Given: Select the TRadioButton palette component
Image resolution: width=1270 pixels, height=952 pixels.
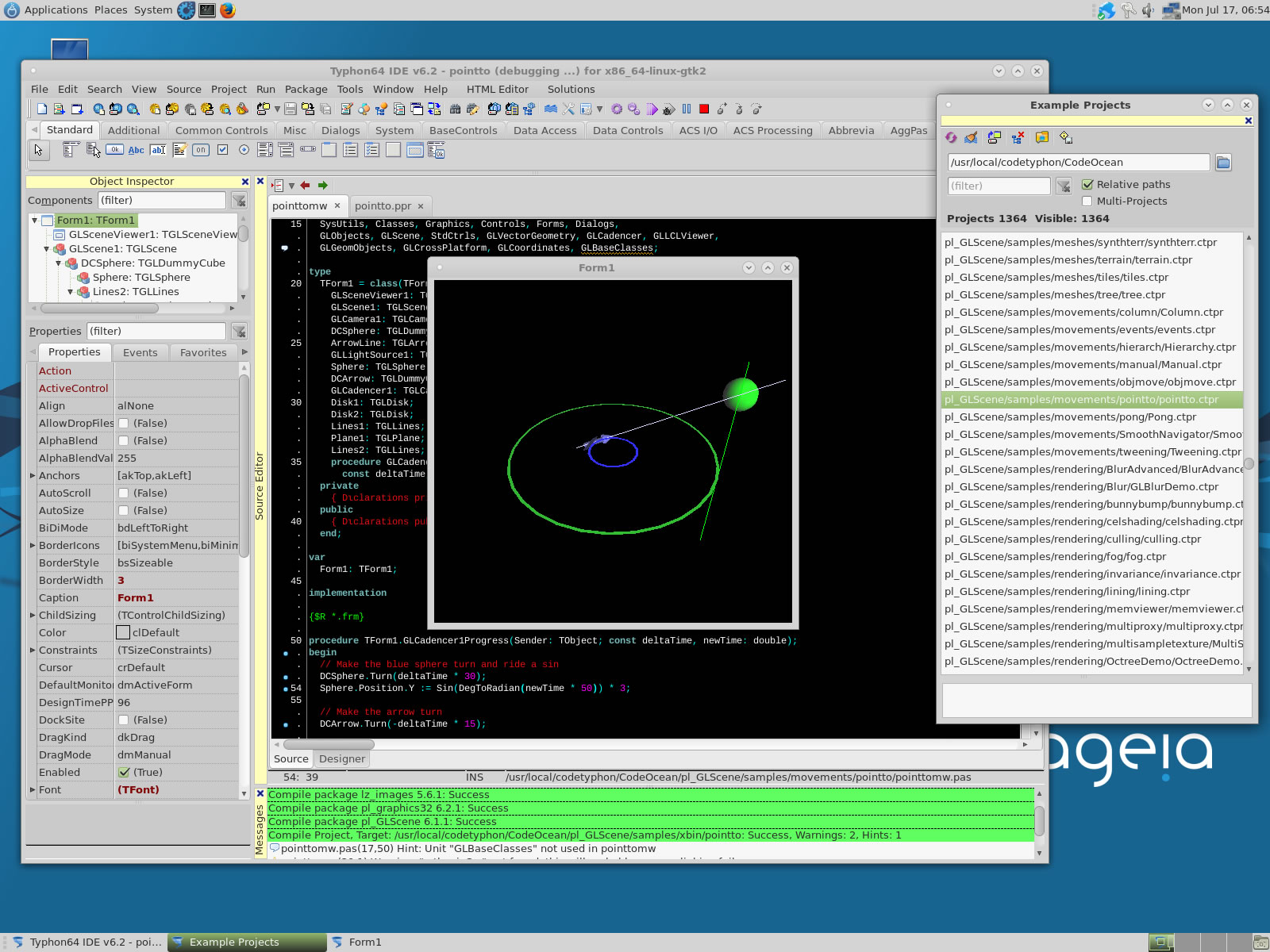Looking at the screenshot, I should (244, 149).
